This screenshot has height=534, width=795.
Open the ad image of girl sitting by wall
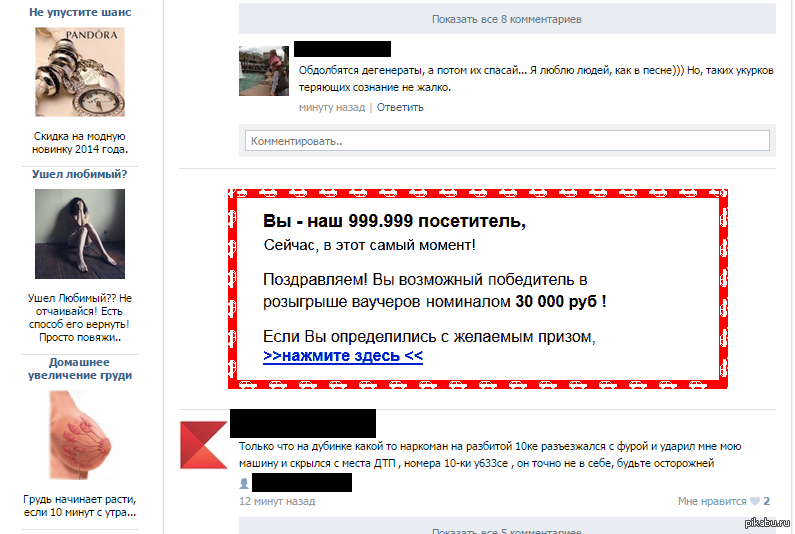point(80,234)
